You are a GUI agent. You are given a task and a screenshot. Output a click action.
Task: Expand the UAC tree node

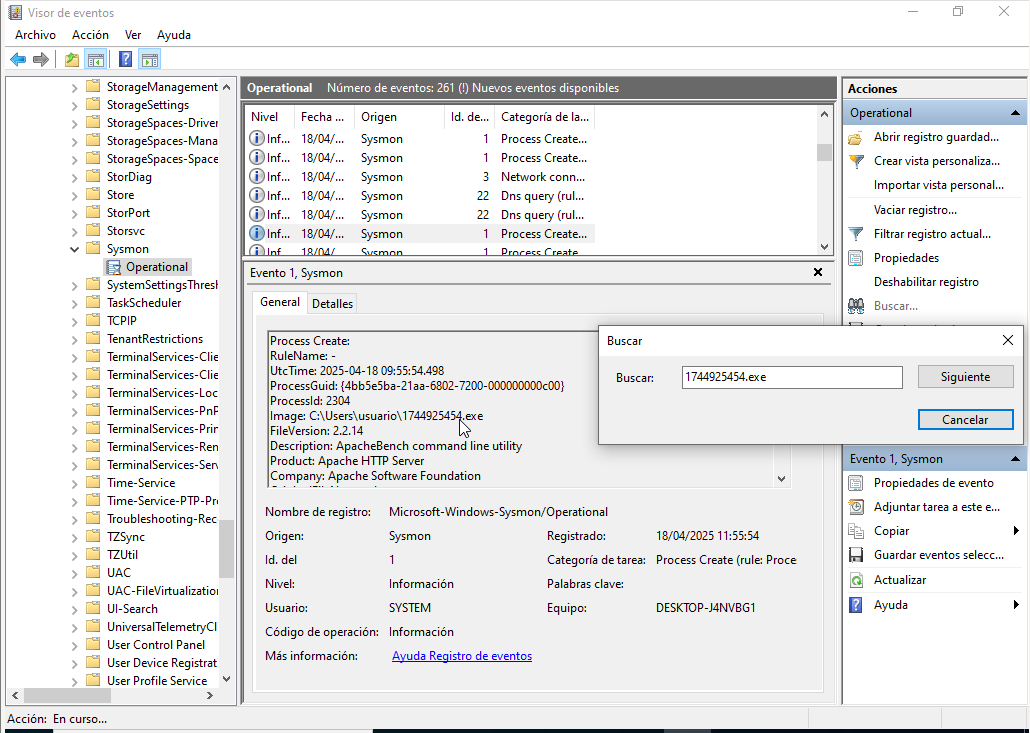point(74,573)
